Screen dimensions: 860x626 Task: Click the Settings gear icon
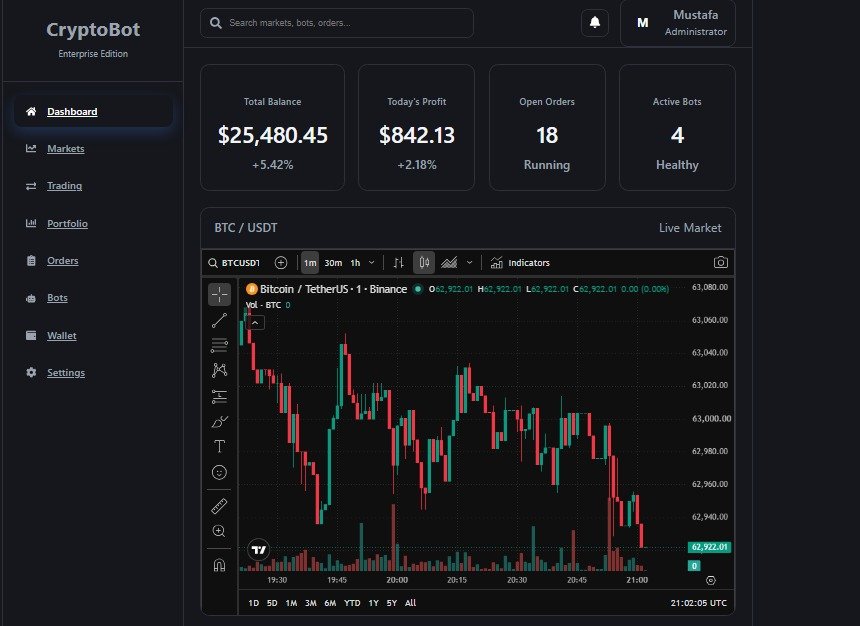pyautogui.click(x=31, y=373)
